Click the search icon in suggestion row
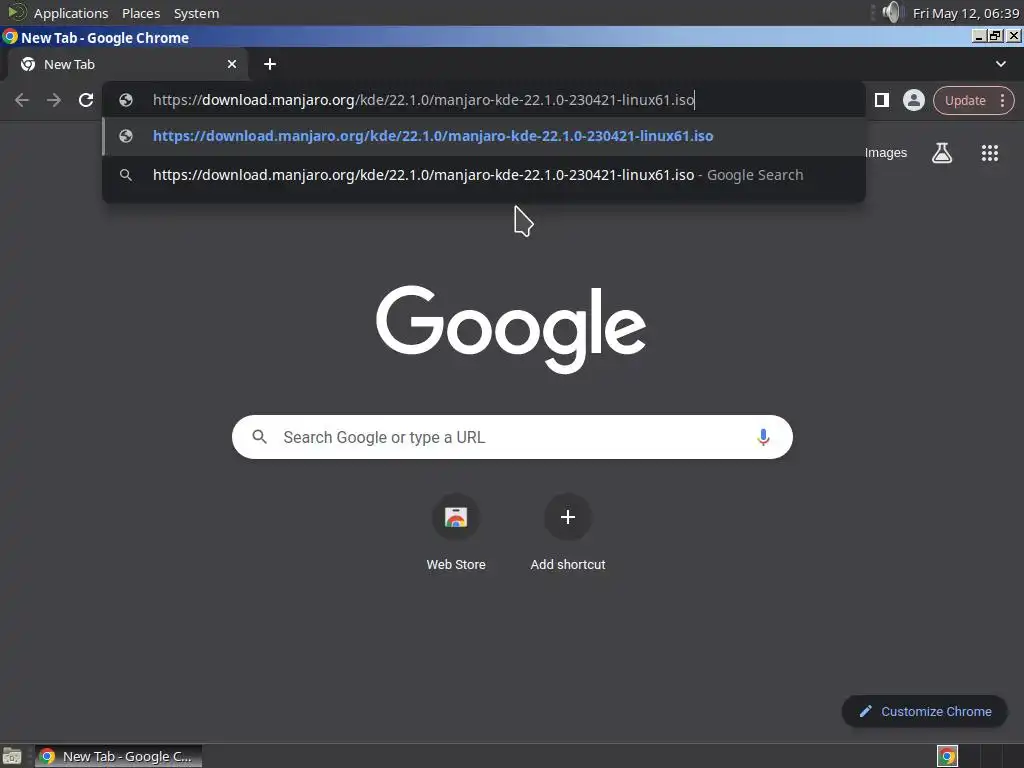 [x=126, y=175]
